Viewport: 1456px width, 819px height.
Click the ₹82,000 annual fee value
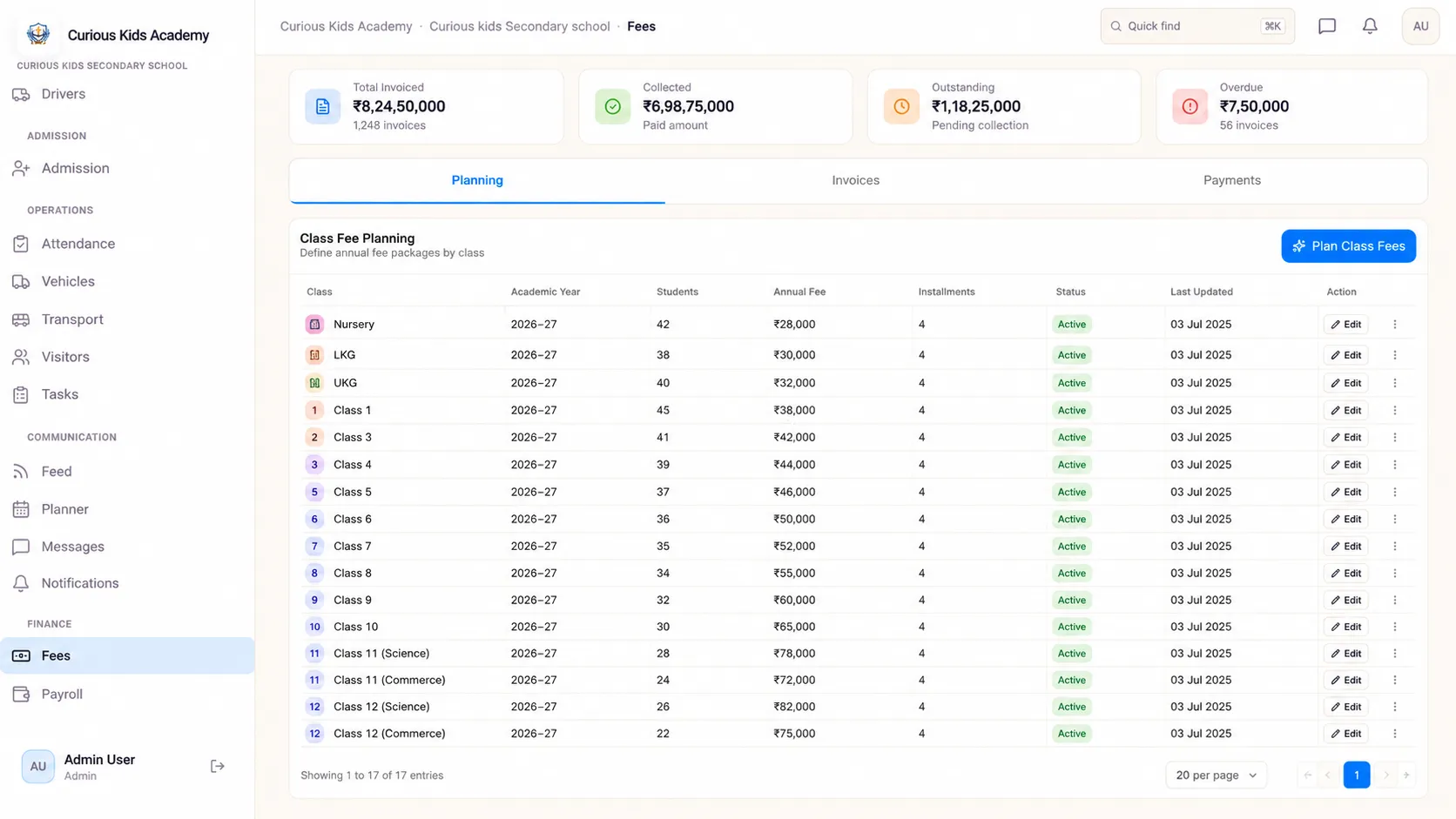[x=794, y=707]
